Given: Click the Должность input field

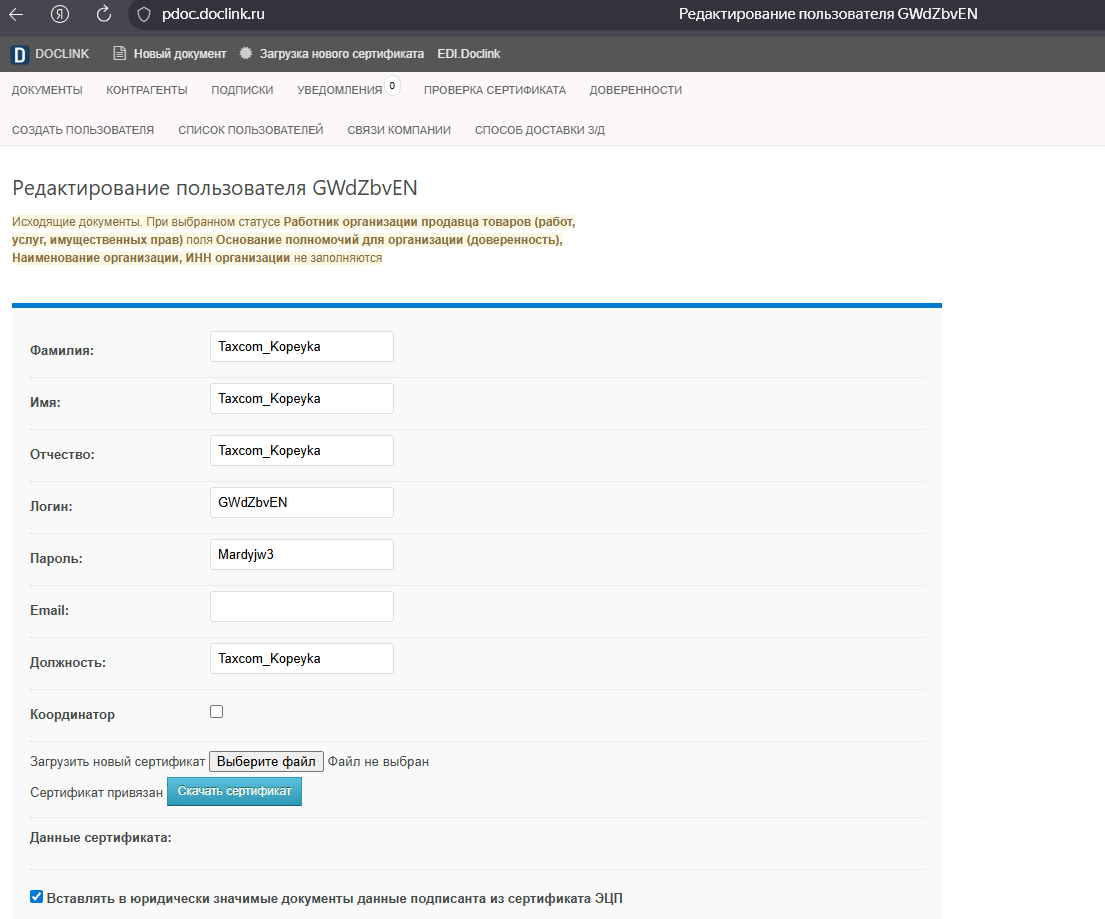Looking at the screenshot, I should coord(302,659).
